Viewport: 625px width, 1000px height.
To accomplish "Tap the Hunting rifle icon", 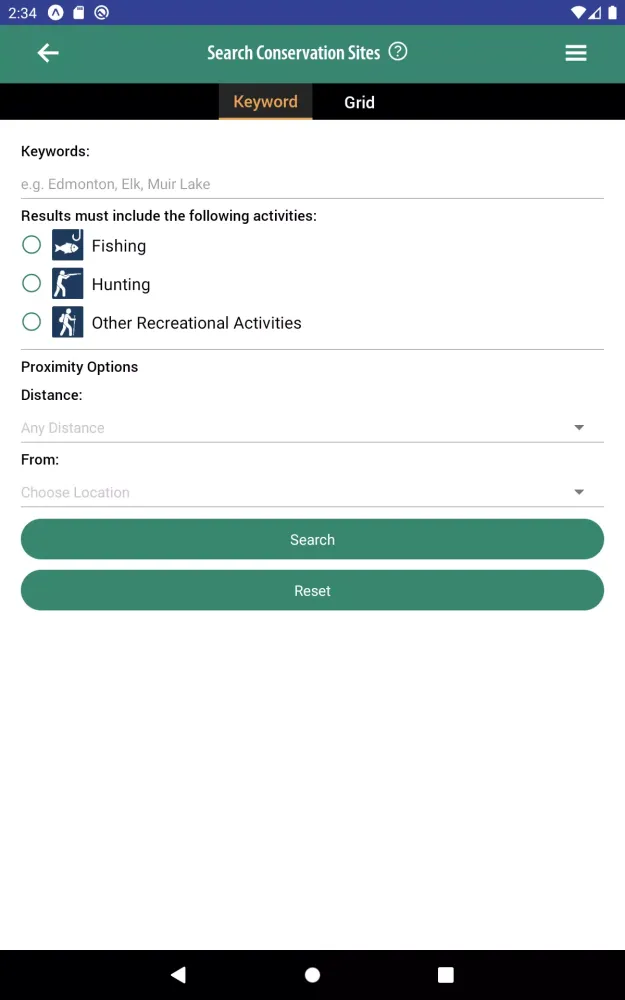I will (x=68, y=284).
